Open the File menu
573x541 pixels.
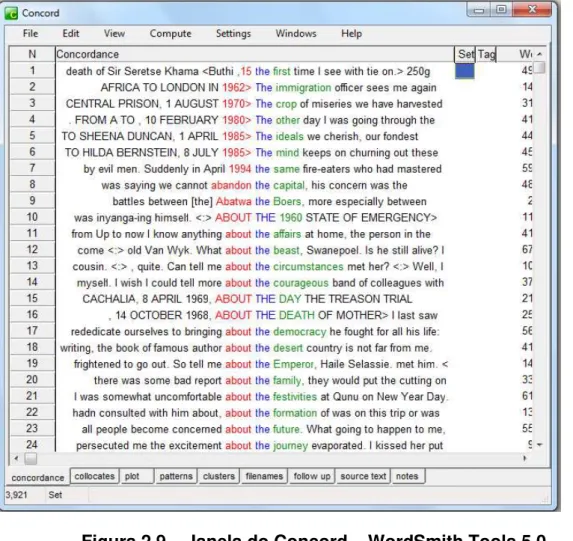point(30,34)
